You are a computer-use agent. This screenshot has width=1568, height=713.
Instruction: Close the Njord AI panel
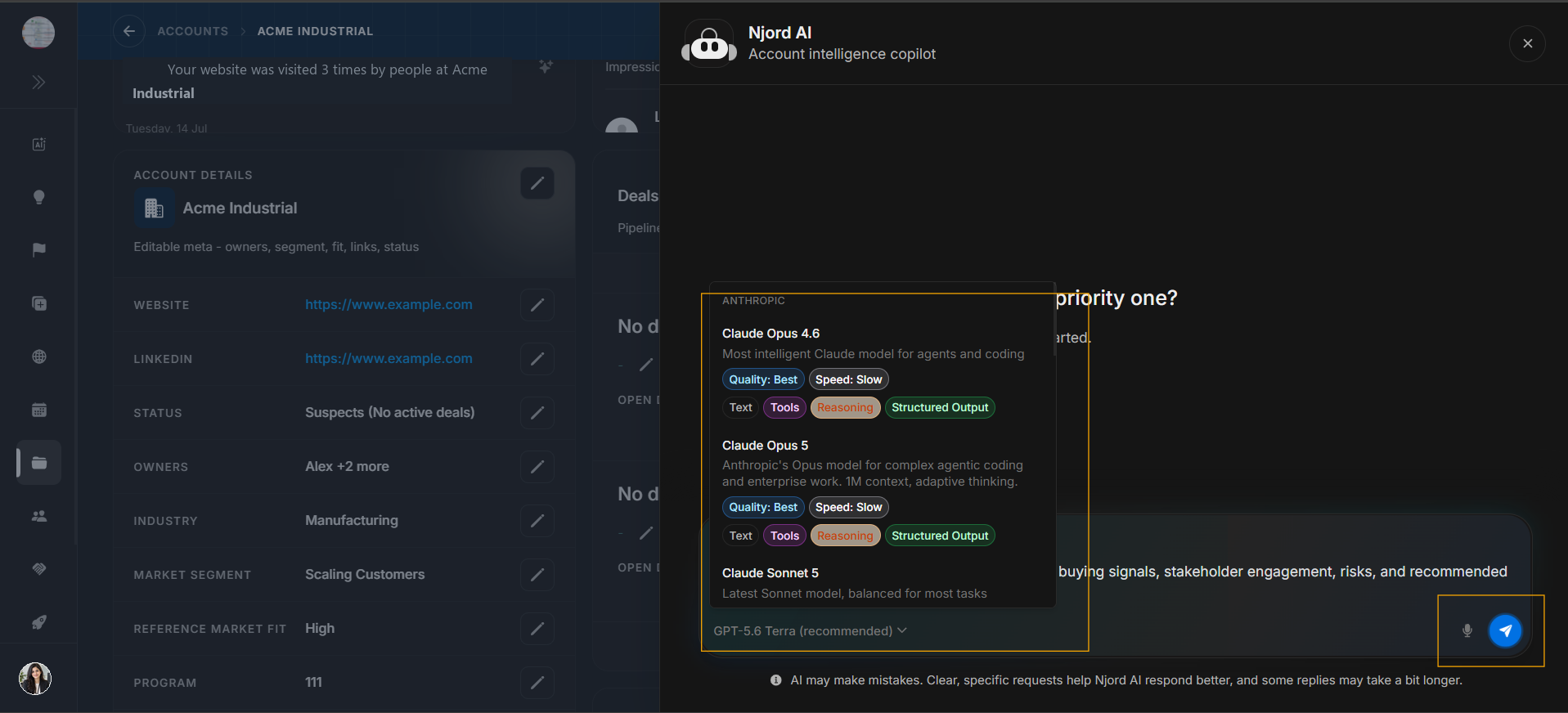[x=1527, y=43]
